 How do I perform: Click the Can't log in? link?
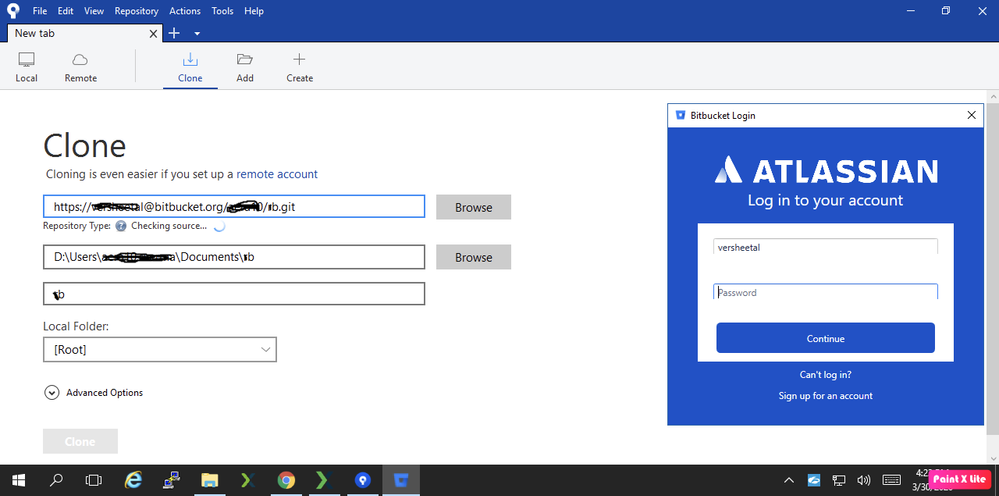[x=826, y=374]
